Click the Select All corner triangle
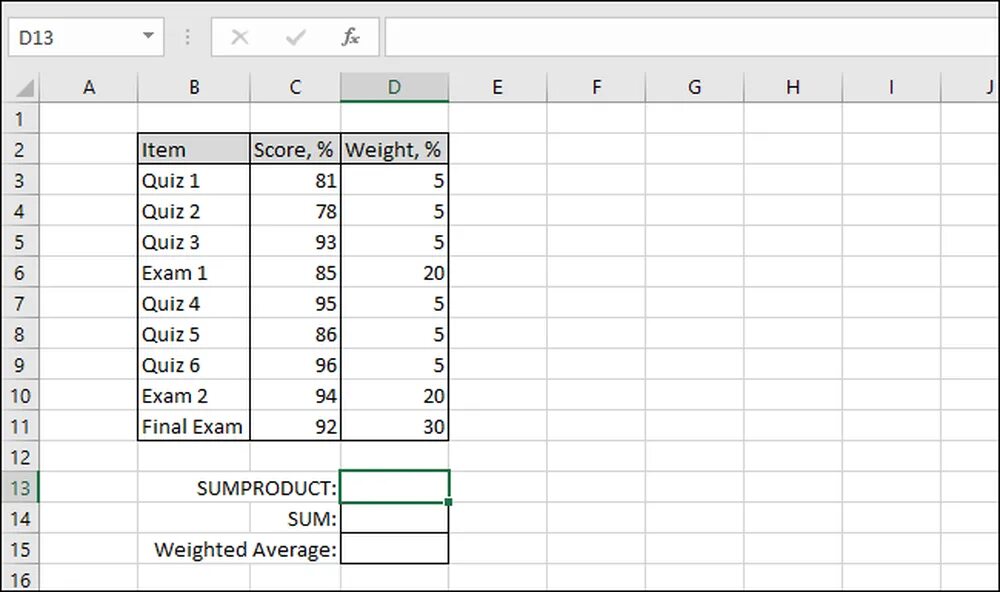 tap(24, 87)
